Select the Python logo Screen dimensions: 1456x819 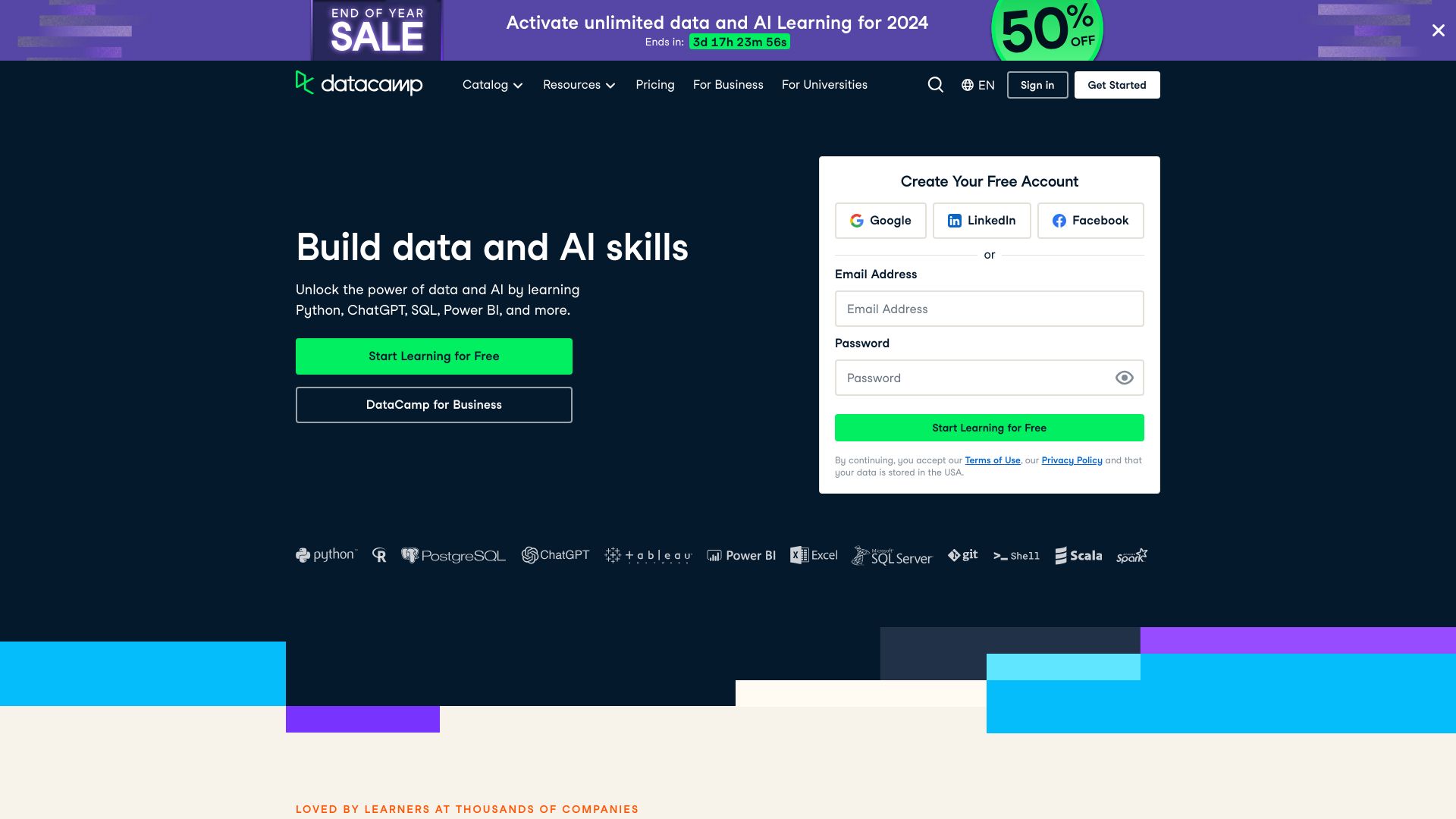[x=325, y=555]
